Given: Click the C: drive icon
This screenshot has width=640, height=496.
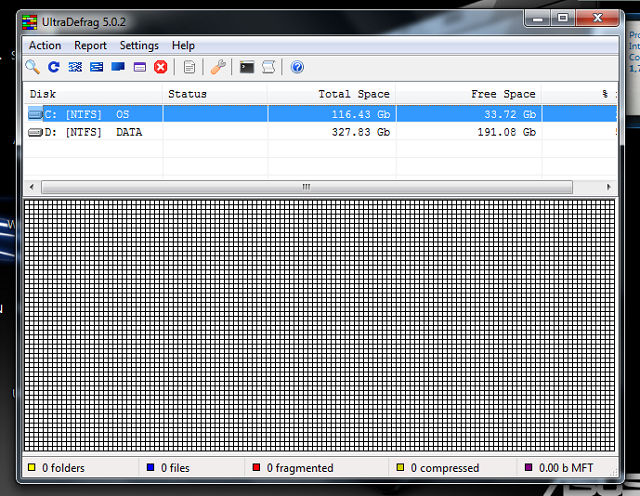Looking at the screenshot, I should tap(36, 114).
